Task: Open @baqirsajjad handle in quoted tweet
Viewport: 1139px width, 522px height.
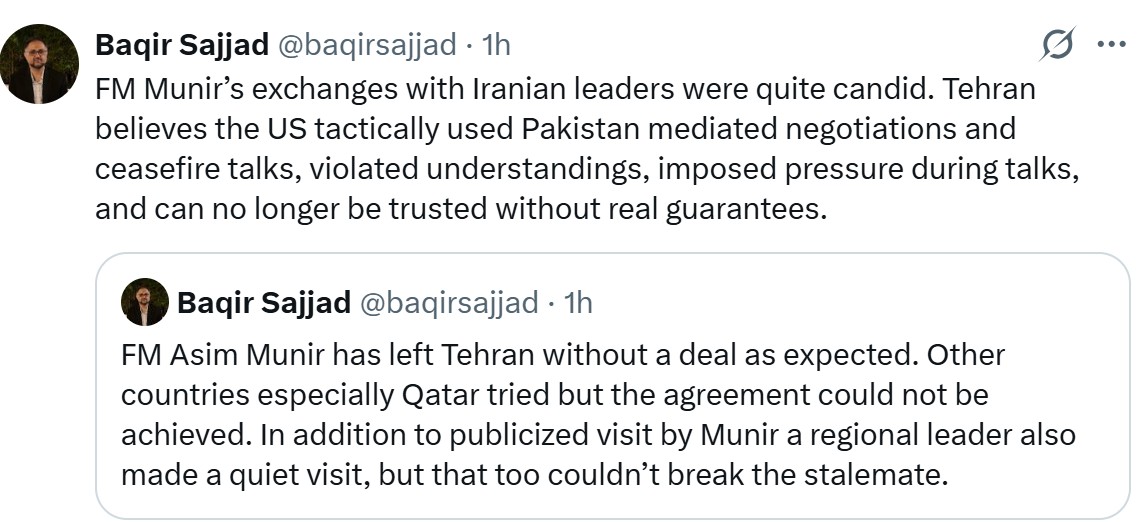Action: point(450,303)
